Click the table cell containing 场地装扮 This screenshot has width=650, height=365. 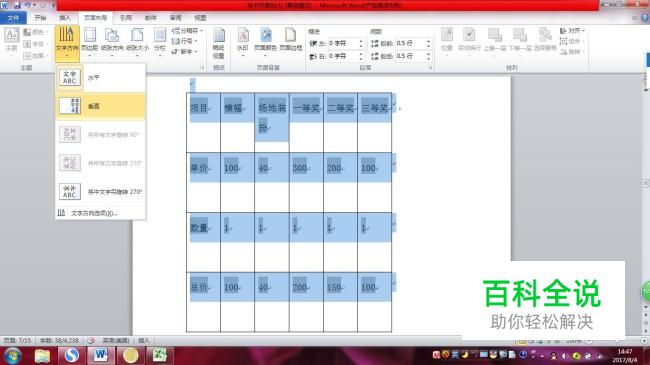tap(272, 122)
